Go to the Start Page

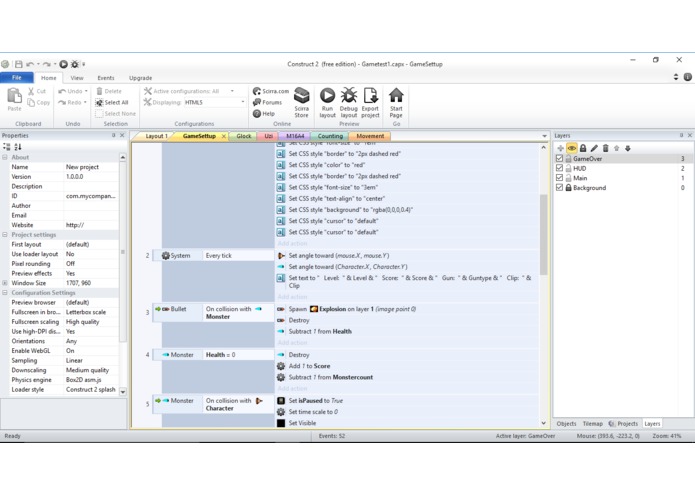pos(396,102)
